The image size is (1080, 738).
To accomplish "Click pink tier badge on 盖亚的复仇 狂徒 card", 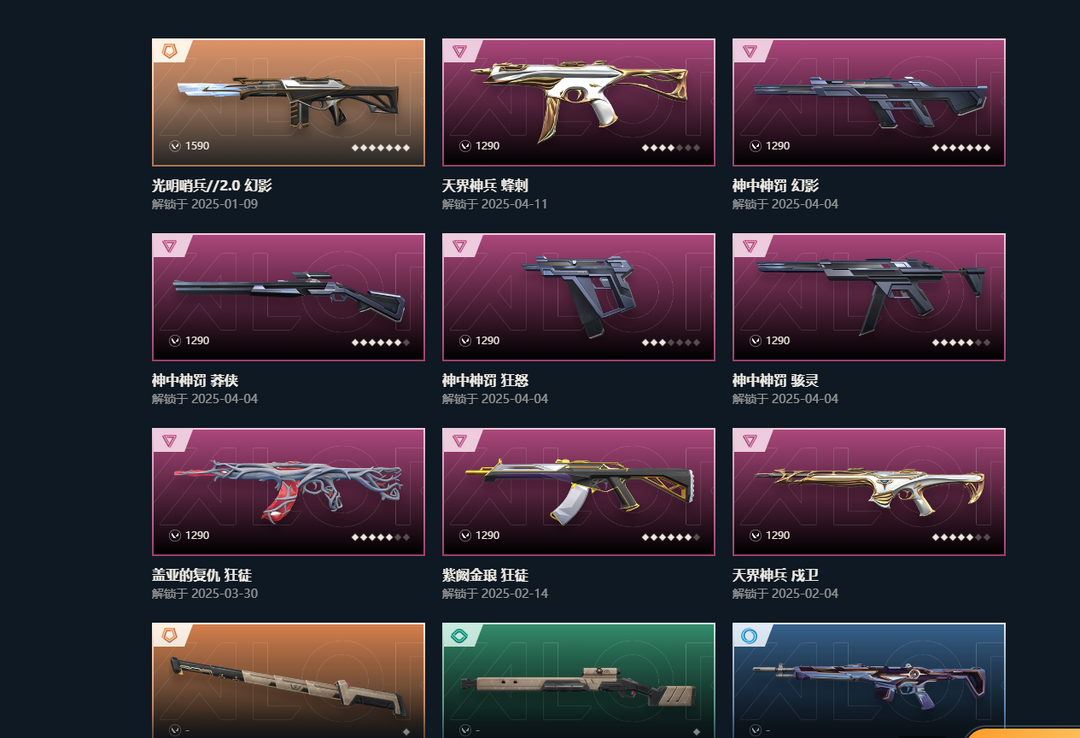I will pyautogui.click(x=169, y=440).
